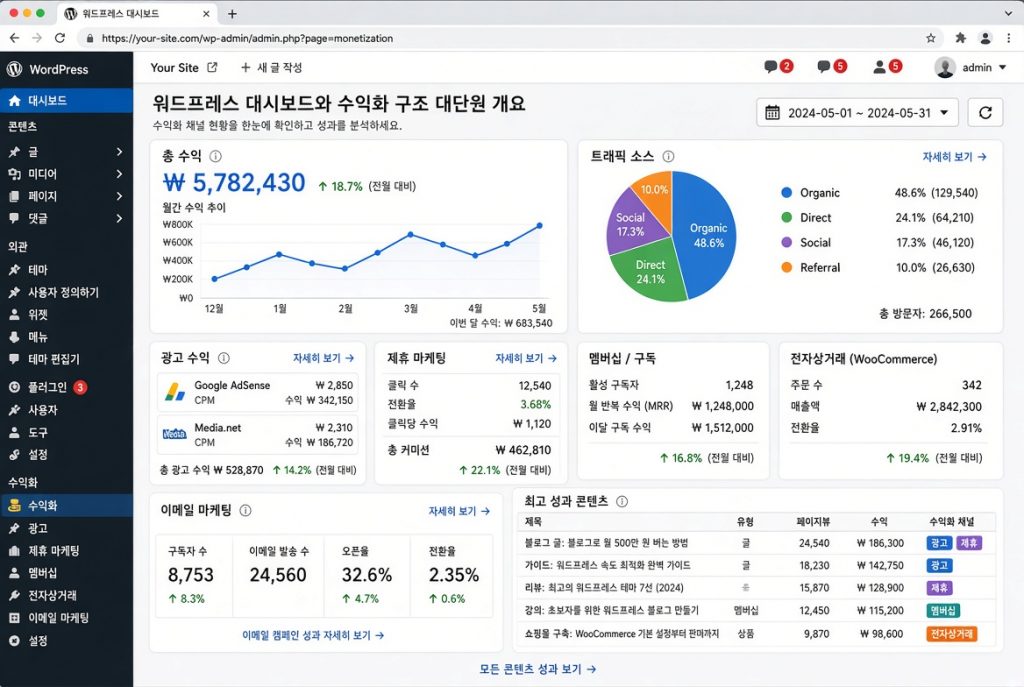Select 대시보드 in the sidebar
1024x687 pixels.
pyautogui.click(x=67, y=101)
